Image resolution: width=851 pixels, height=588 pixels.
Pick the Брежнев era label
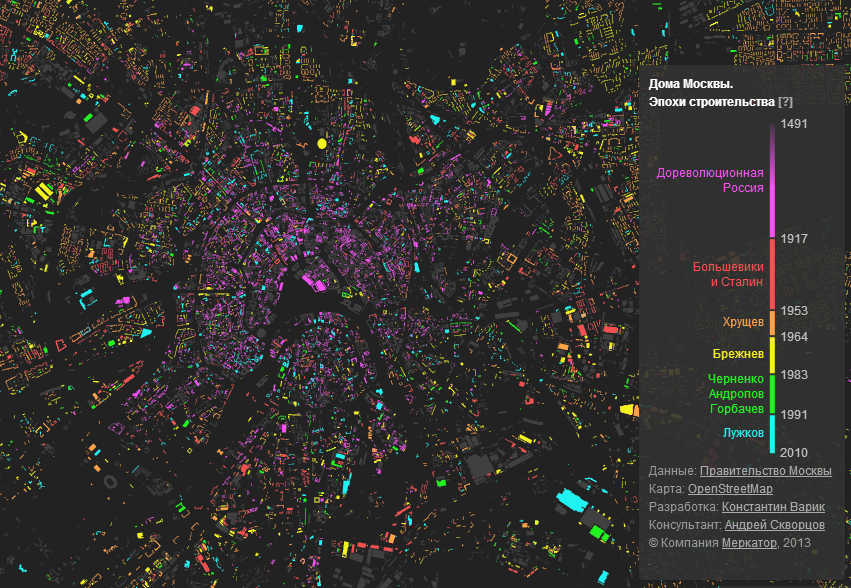[738, 355]
